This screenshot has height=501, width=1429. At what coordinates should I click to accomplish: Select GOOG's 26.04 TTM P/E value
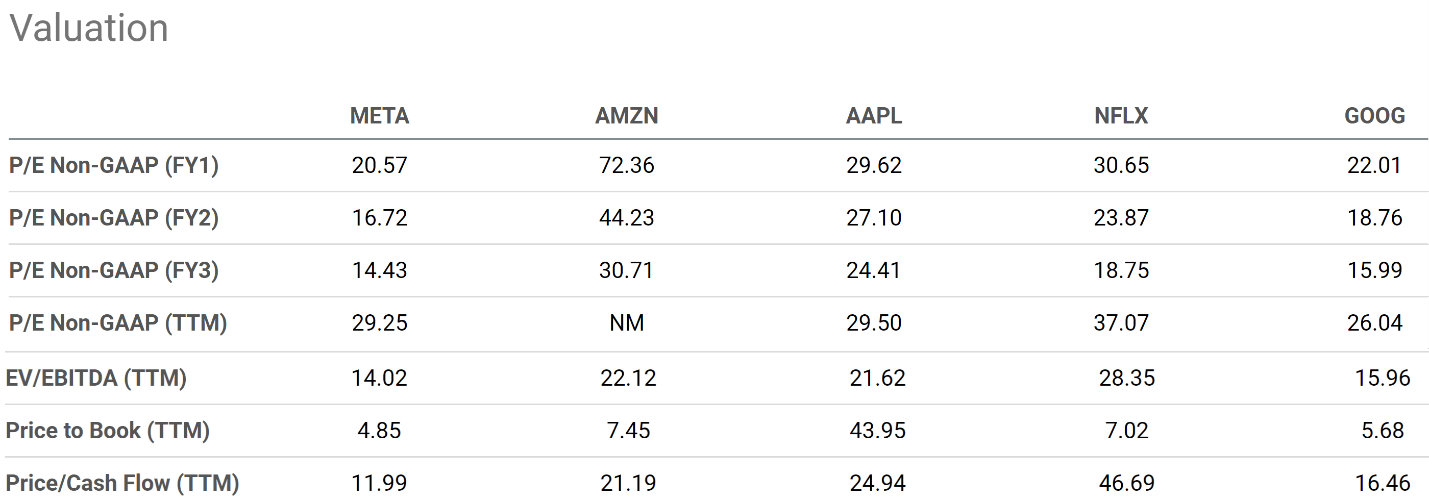coord(1374,323)
